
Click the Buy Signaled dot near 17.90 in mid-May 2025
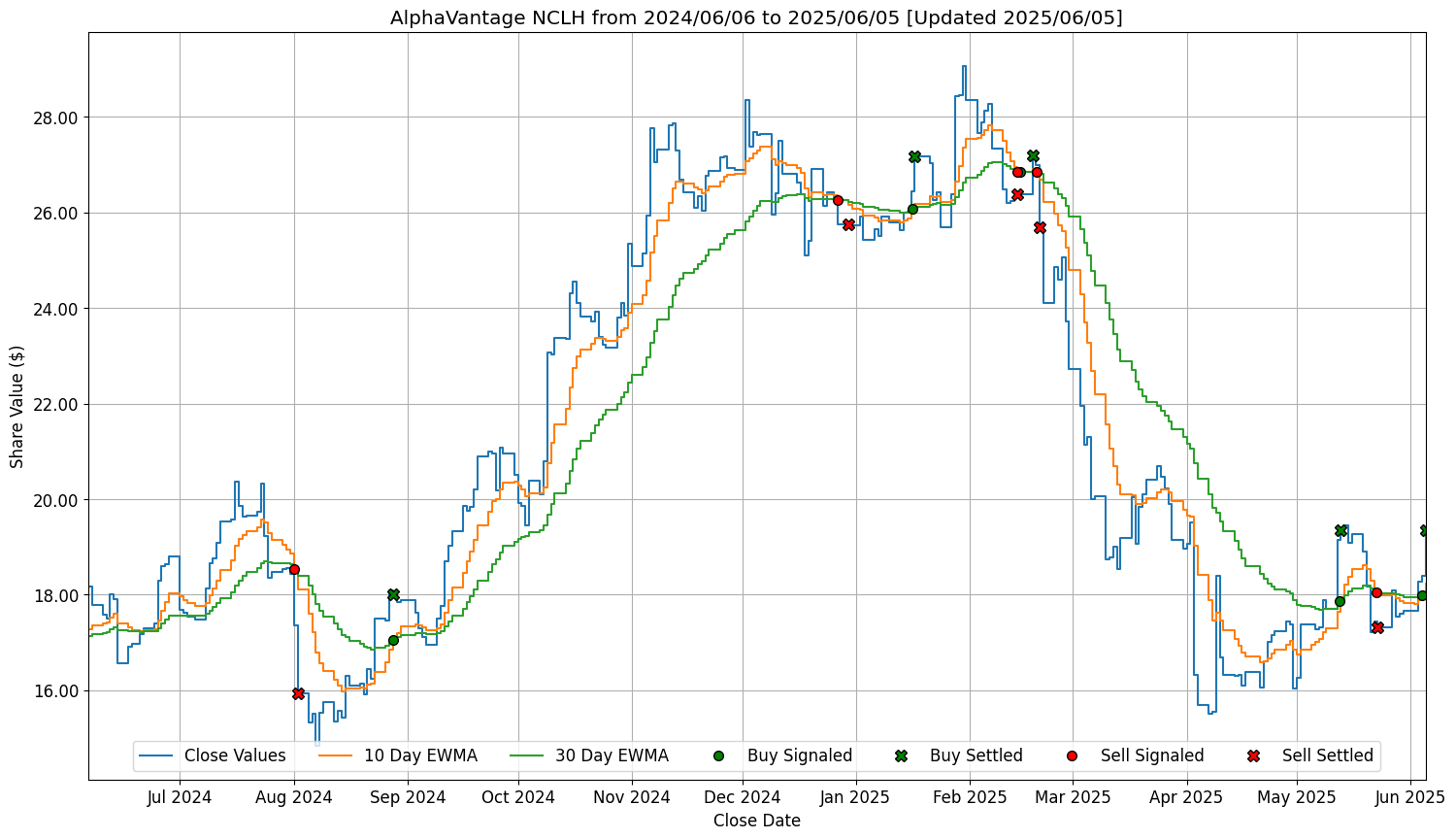click(1340, 601)
